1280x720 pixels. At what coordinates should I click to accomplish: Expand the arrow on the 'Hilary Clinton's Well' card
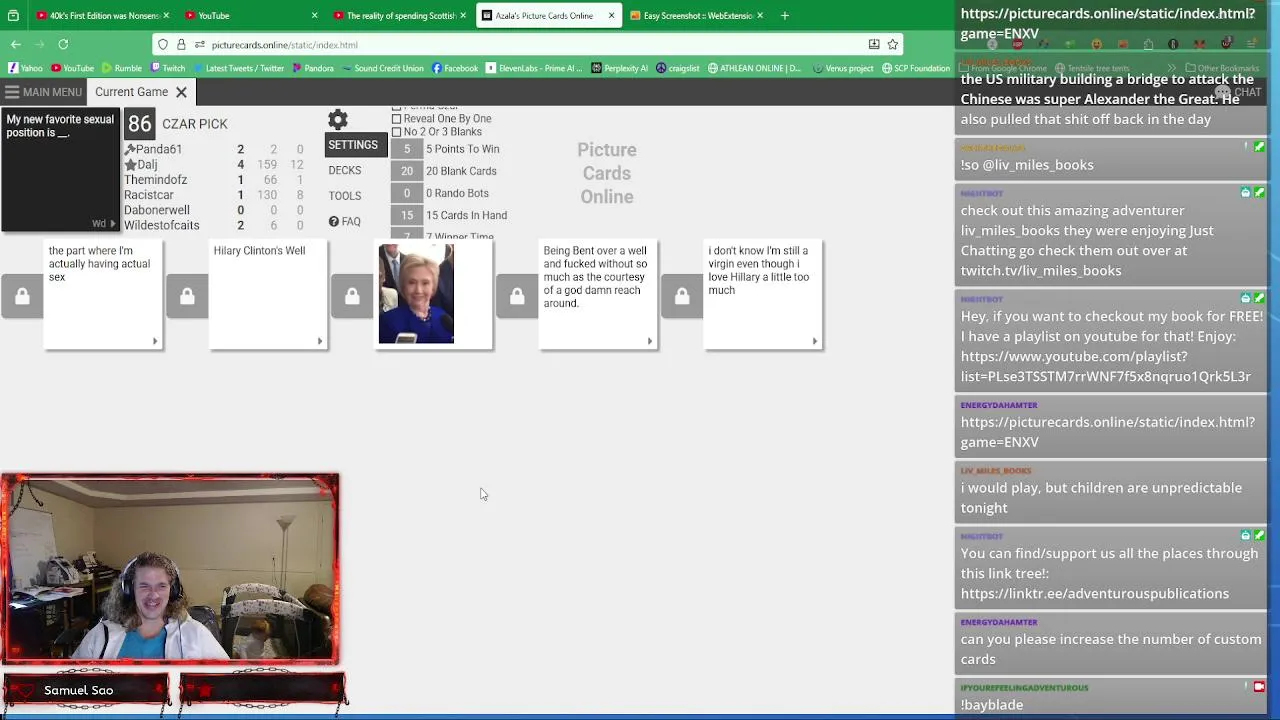click(319, 341)
